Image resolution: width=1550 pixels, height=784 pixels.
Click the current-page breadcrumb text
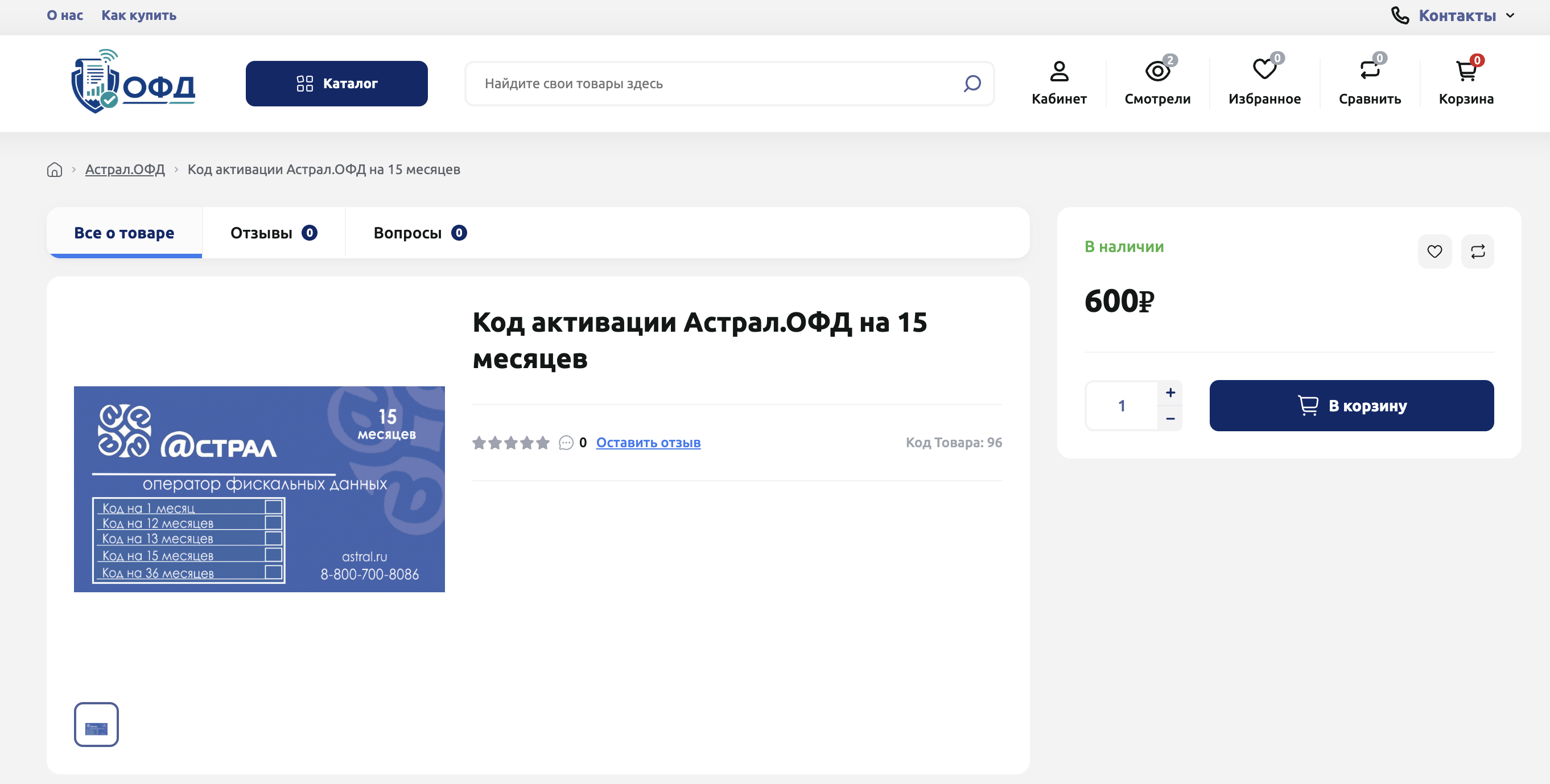[x=324, y=170]
